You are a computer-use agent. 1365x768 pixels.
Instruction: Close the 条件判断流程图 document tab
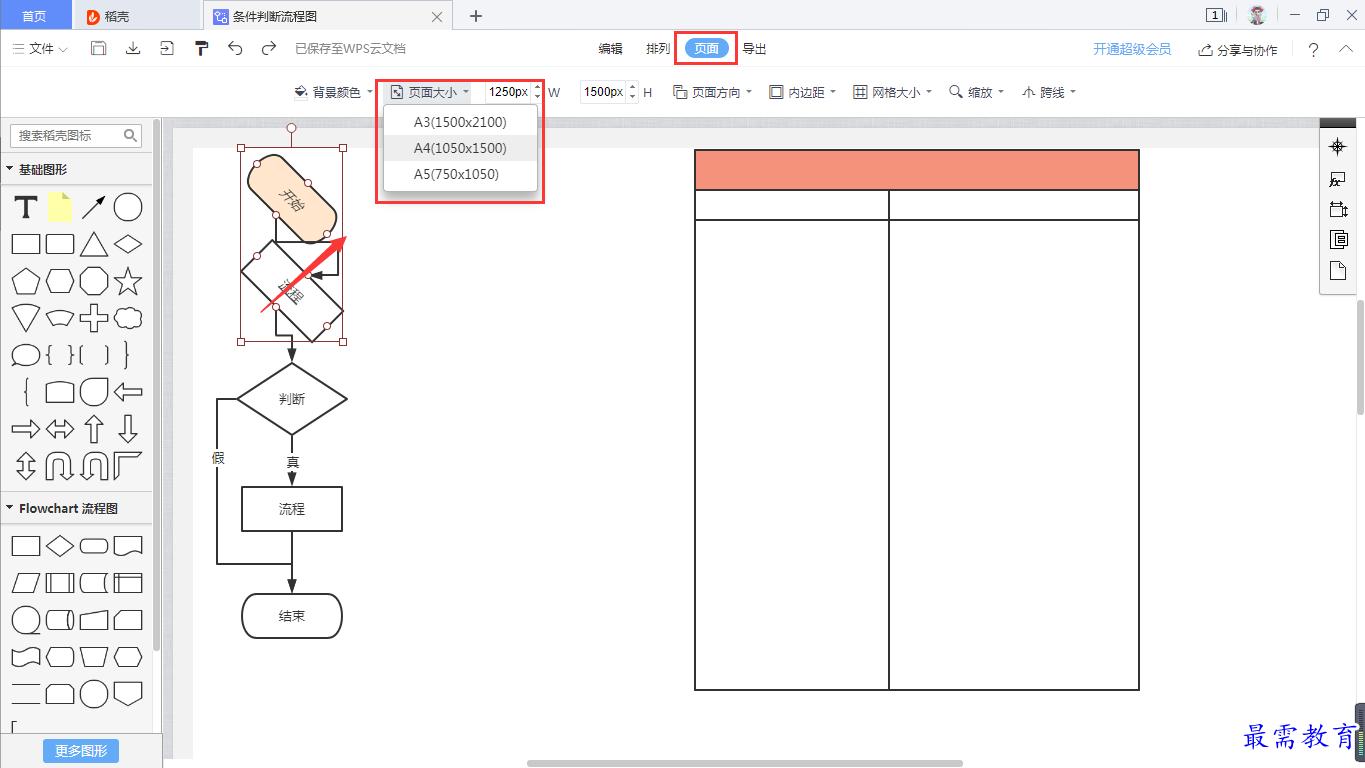click(x=436, y=16)
